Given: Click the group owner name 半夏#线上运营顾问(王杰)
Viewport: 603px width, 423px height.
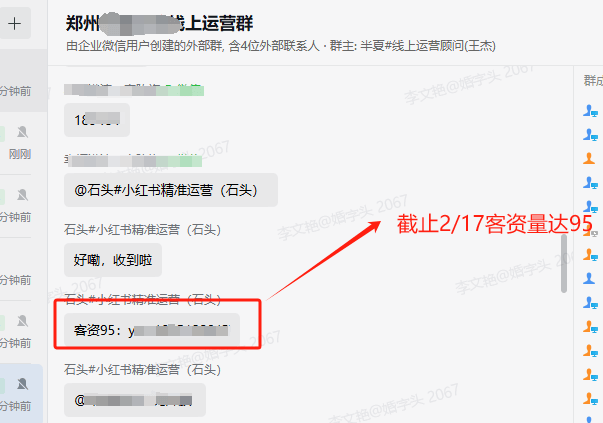Looking at the screenshot, I should pyautogui.click(x=428, y=46).
